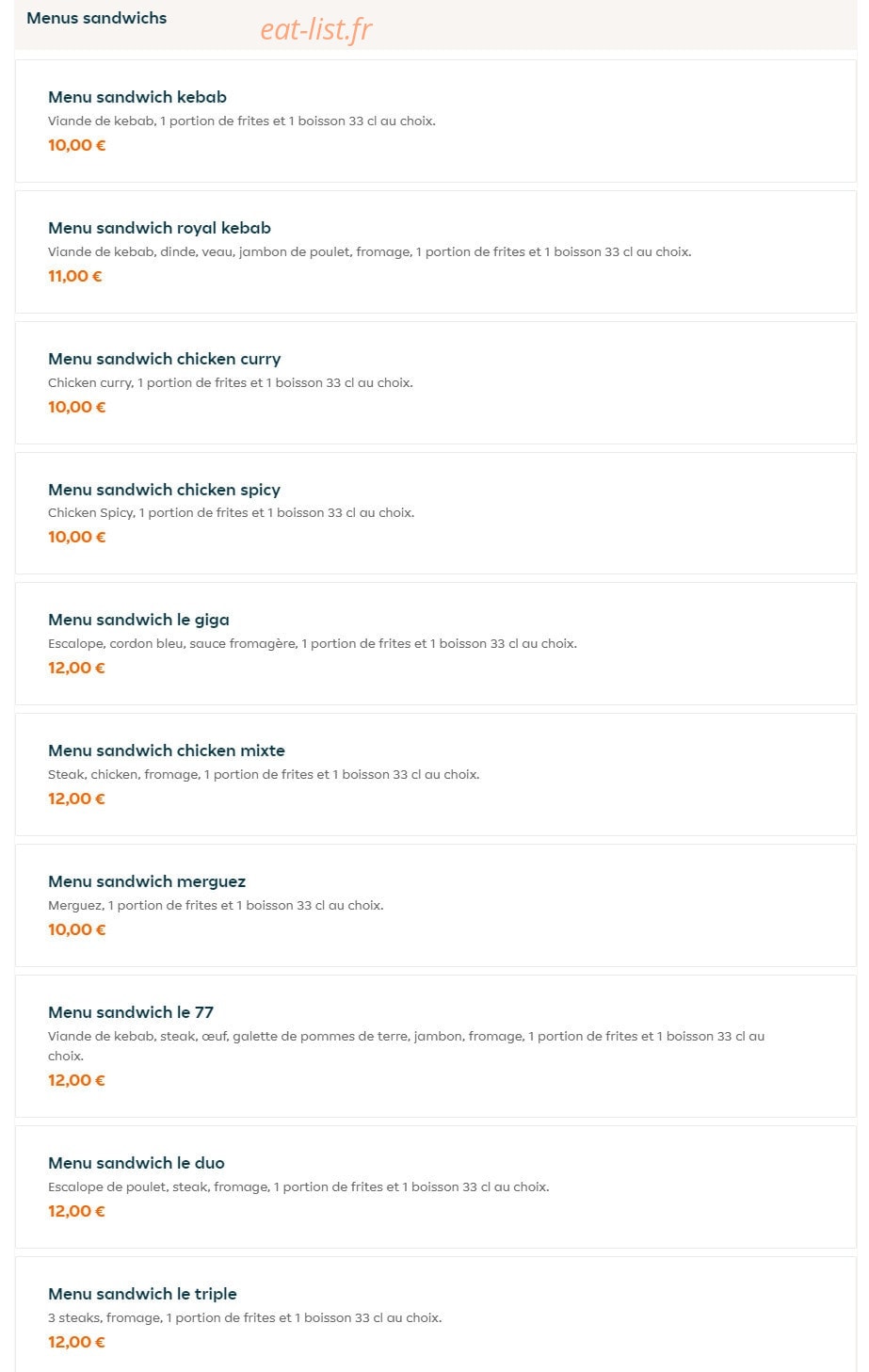Open Menu sandwich merguez item

pos(435,905)
